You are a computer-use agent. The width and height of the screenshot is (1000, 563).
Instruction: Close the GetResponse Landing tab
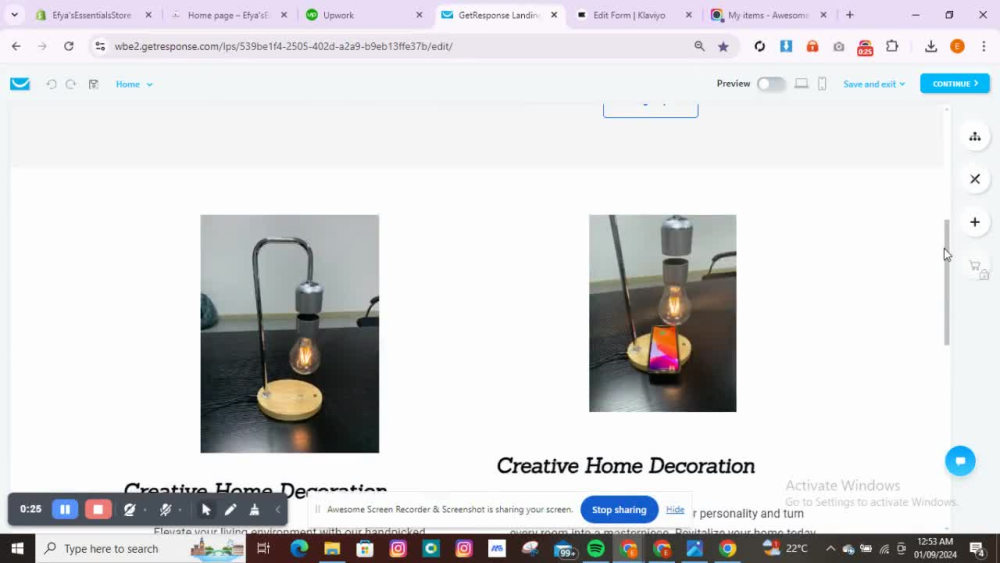point(554,15)
